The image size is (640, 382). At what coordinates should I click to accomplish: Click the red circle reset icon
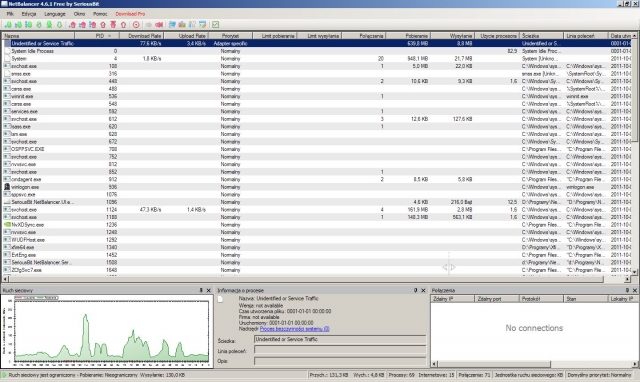pos(136,25)
